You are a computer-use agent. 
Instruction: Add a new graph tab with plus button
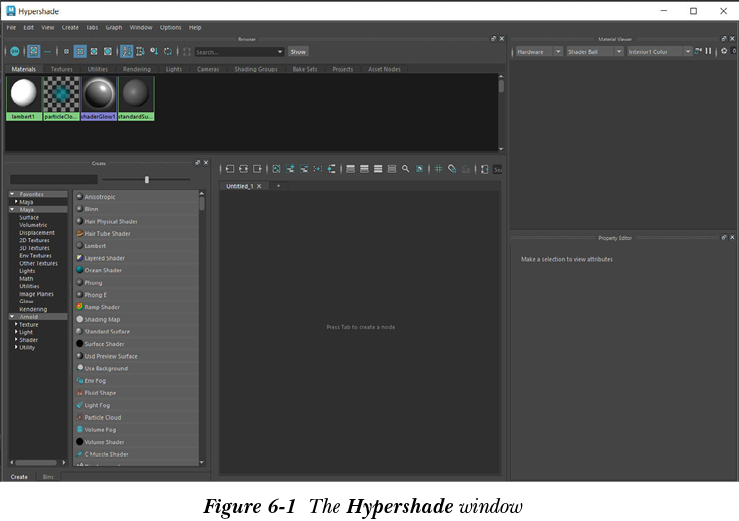[278, 186]
